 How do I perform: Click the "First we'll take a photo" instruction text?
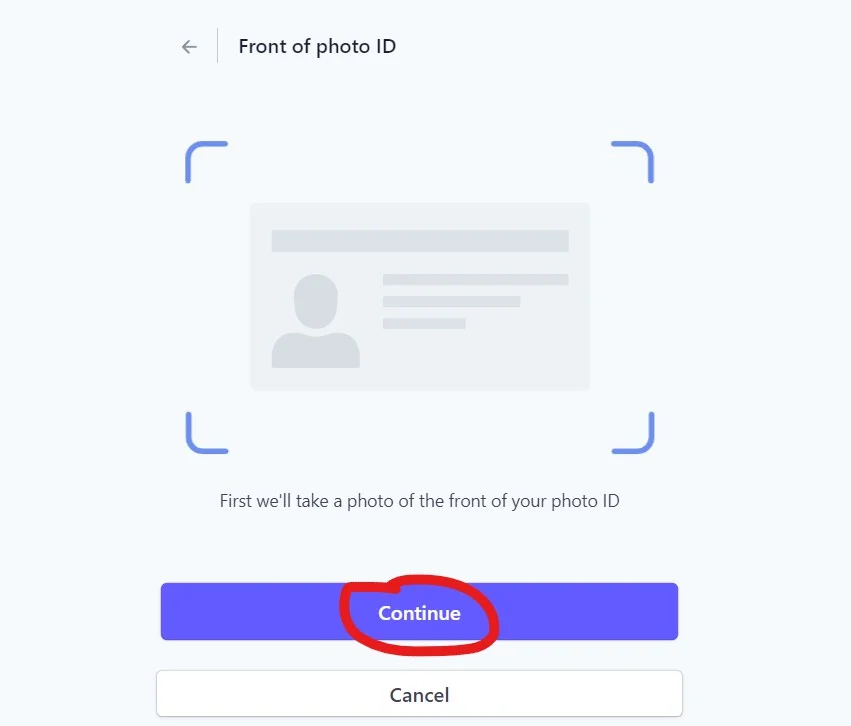pyautogui.click(x=419, y=501)
